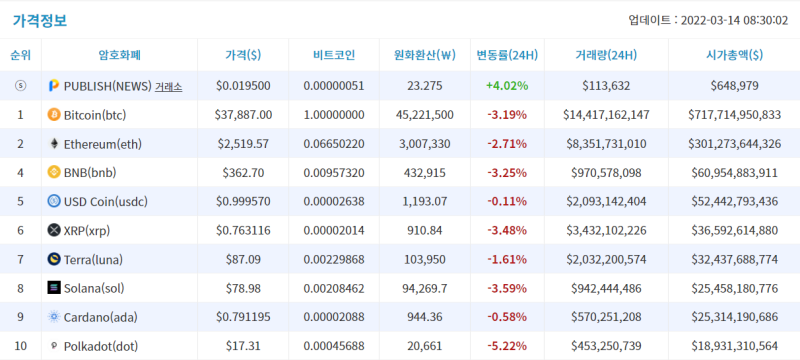Open the Bitcoin(btc) name link
The height and width of the screenshot is (360, 800).
tap(95, 115)
